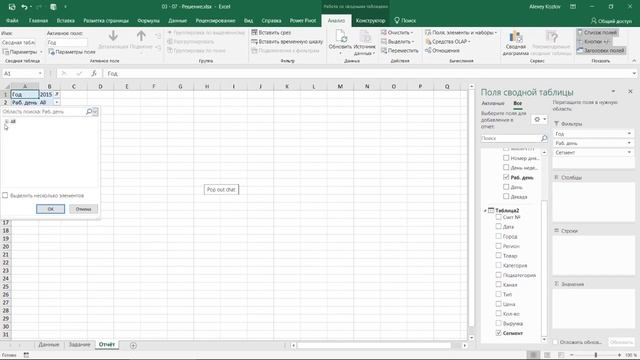
Task: Click the zoom slider handle
Action: pos(596,355)
